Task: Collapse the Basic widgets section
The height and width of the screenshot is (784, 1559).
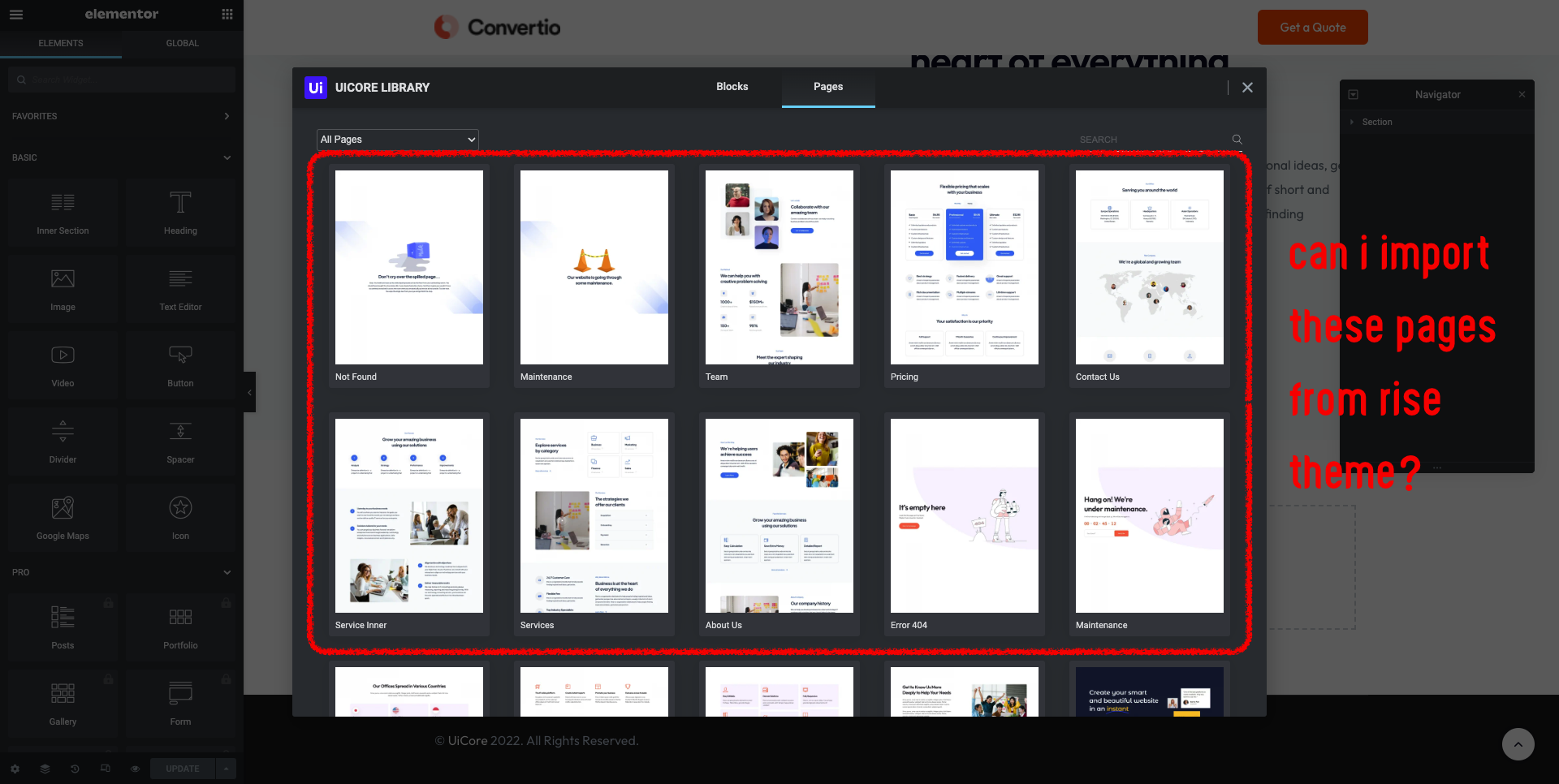Action: coord(122,157)
